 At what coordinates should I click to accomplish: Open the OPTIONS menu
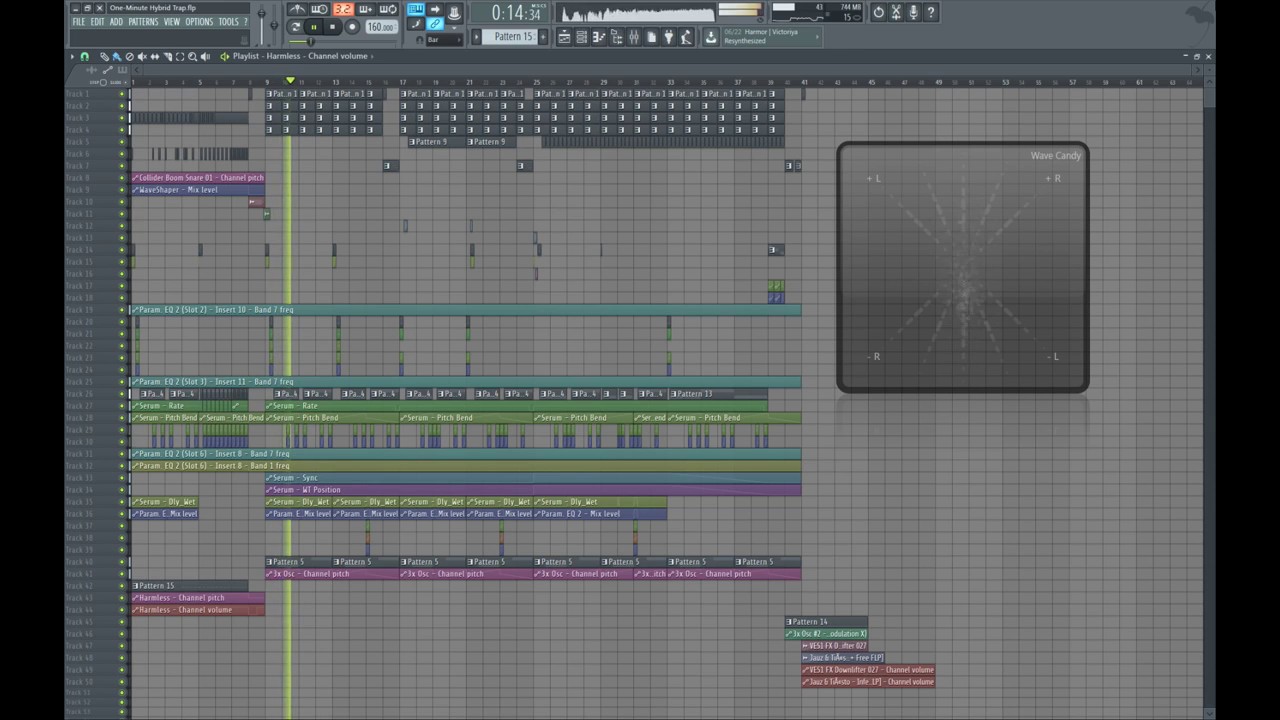[x=199, y=22]
